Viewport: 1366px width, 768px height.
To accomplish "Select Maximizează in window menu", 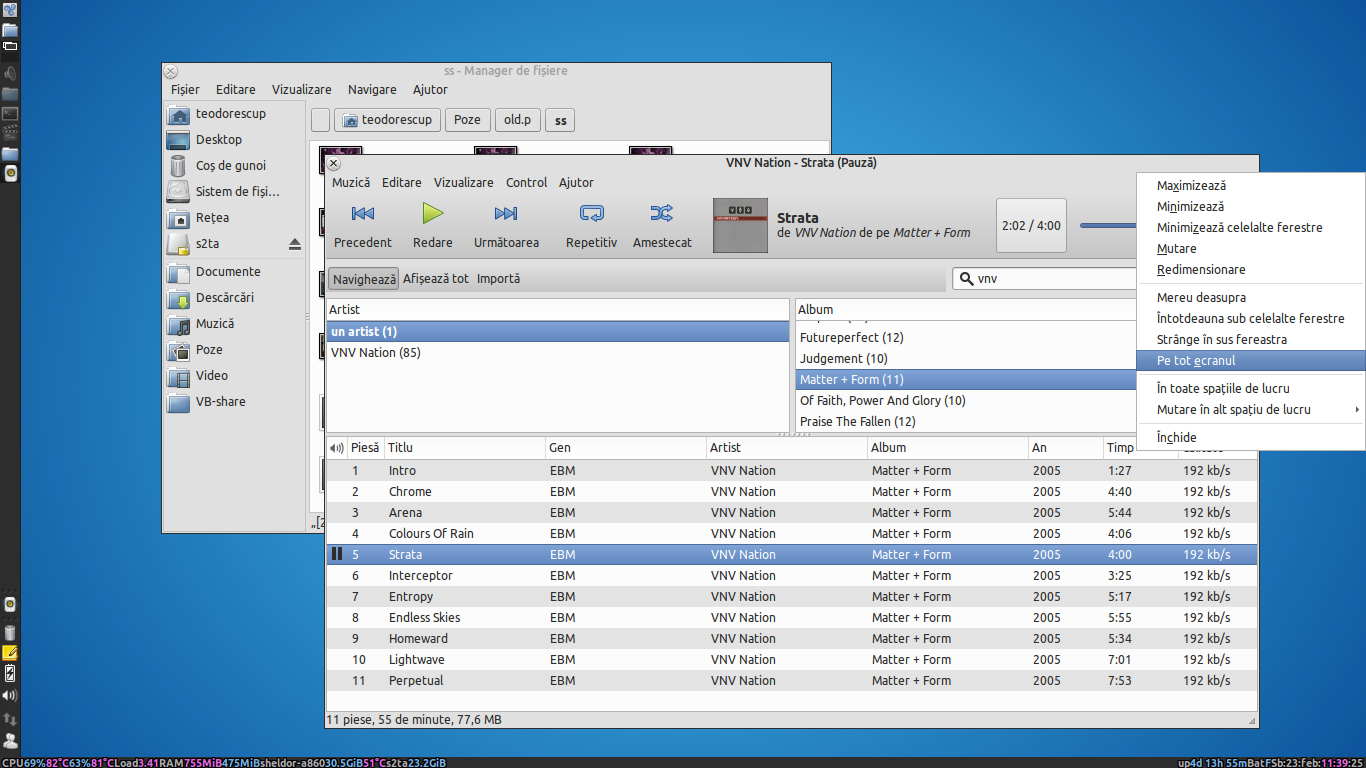I will [1251, 186].
